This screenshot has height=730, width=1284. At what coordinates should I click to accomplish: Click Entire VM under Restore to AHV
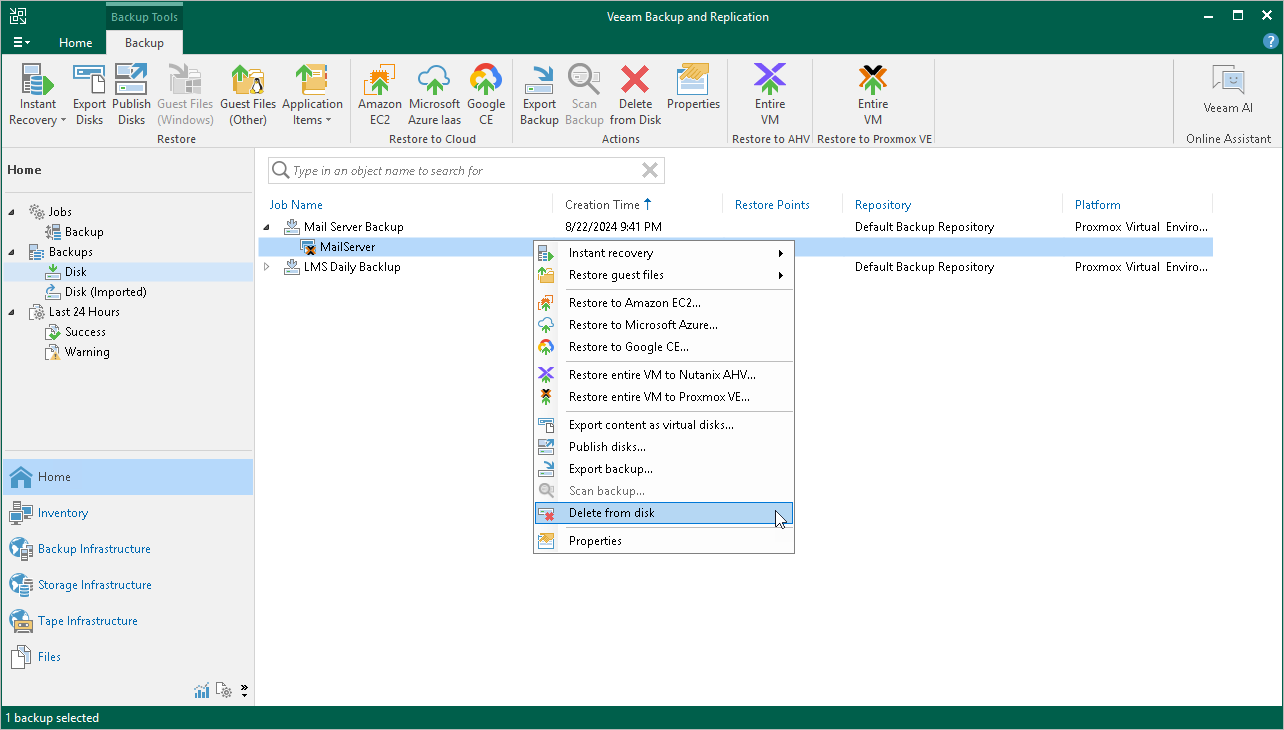tap(770, 95)
